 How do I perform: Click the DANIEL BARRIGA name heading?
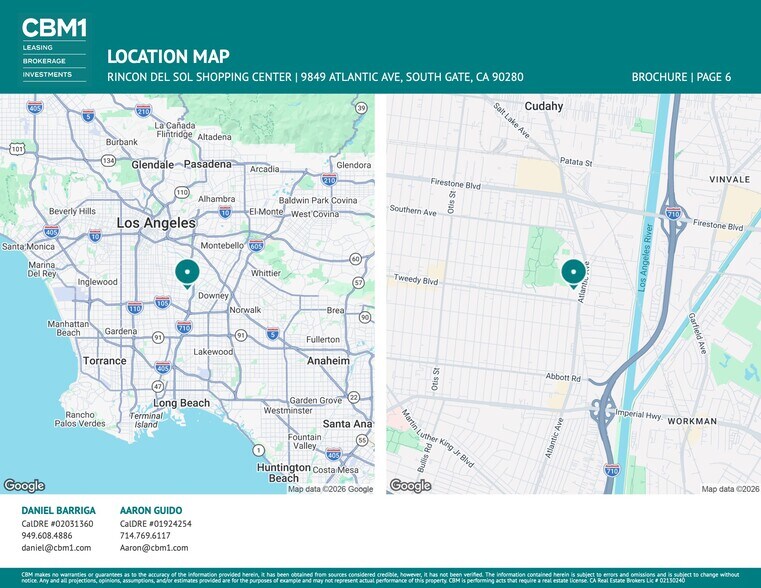click(x=58, y=510)
